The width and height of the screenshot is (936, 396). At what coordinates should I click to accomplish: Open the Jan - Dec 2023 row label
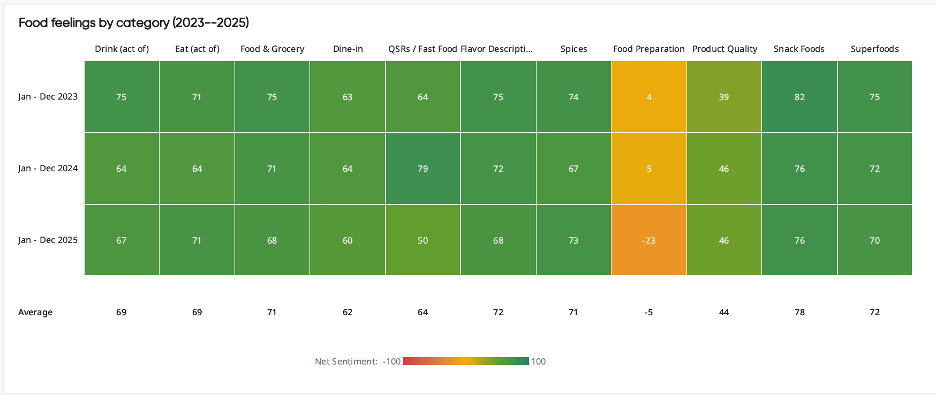48,97
